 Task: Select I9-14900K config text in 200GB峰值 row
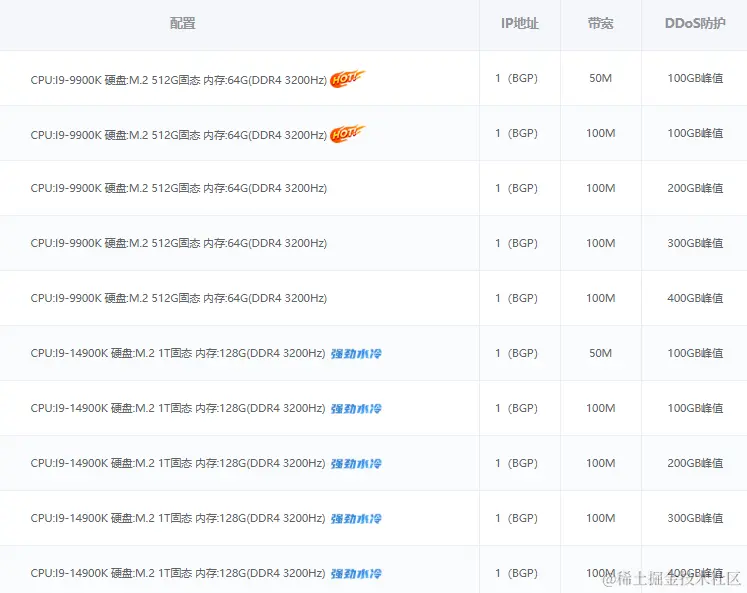tap(178, 463)
